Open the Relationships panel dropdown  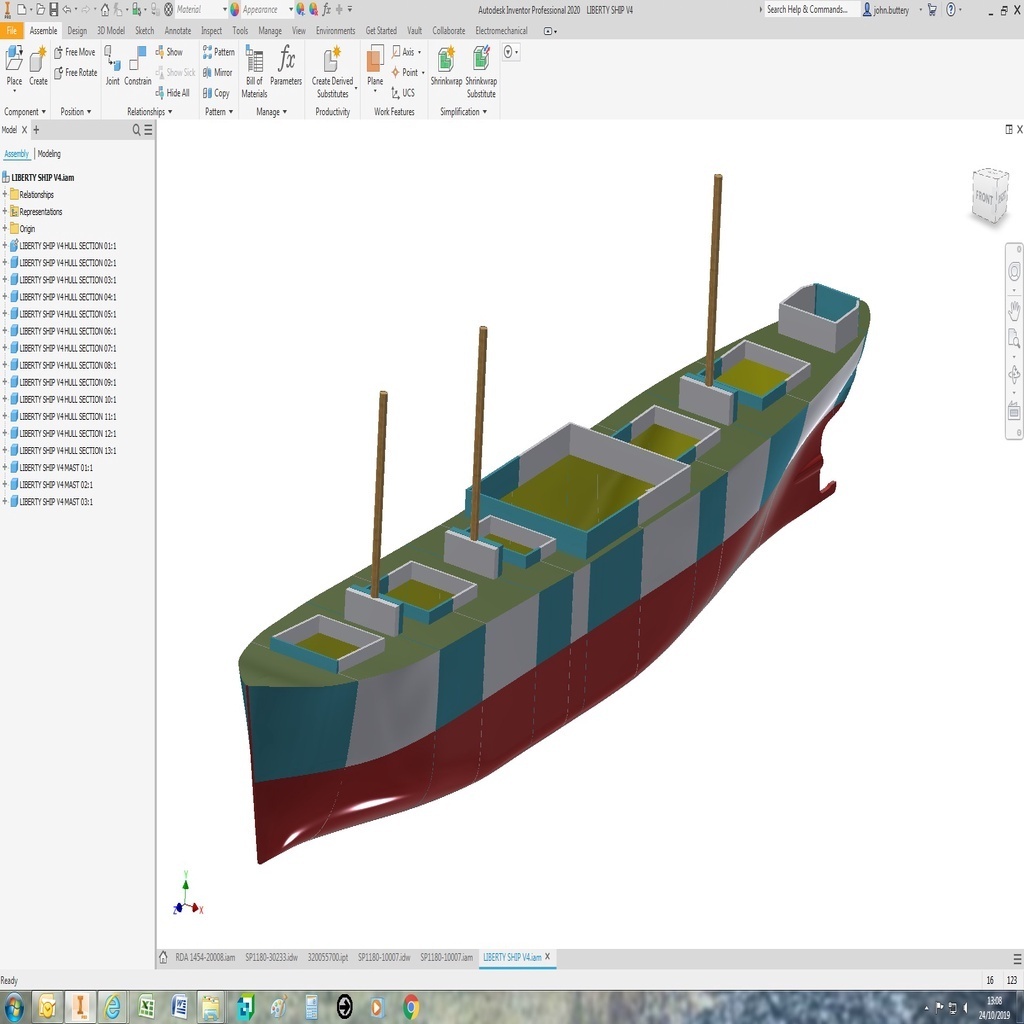(150, 112)
